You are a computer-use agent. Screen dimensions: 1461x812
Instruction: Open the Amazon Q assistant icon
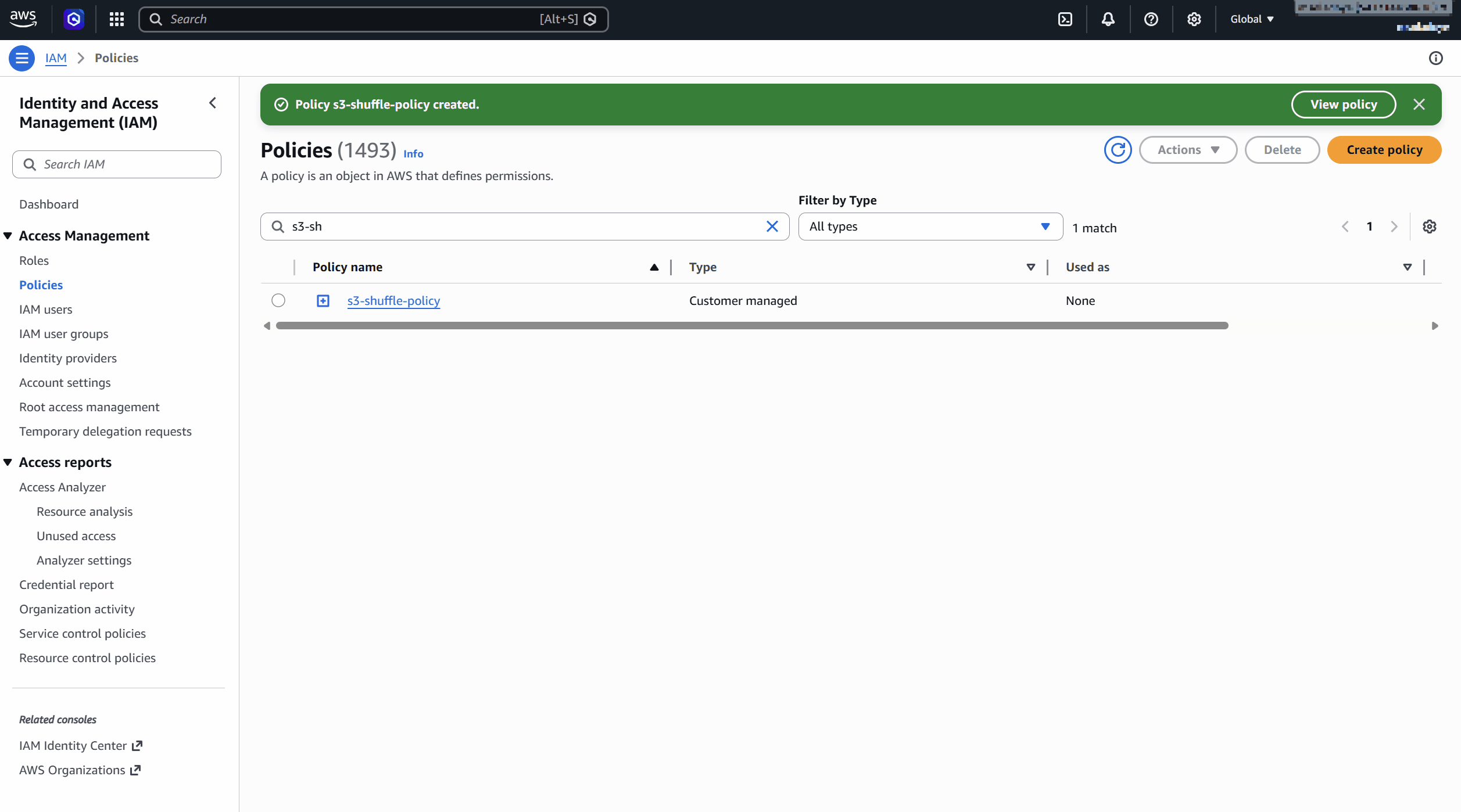(x=74, y=19)
